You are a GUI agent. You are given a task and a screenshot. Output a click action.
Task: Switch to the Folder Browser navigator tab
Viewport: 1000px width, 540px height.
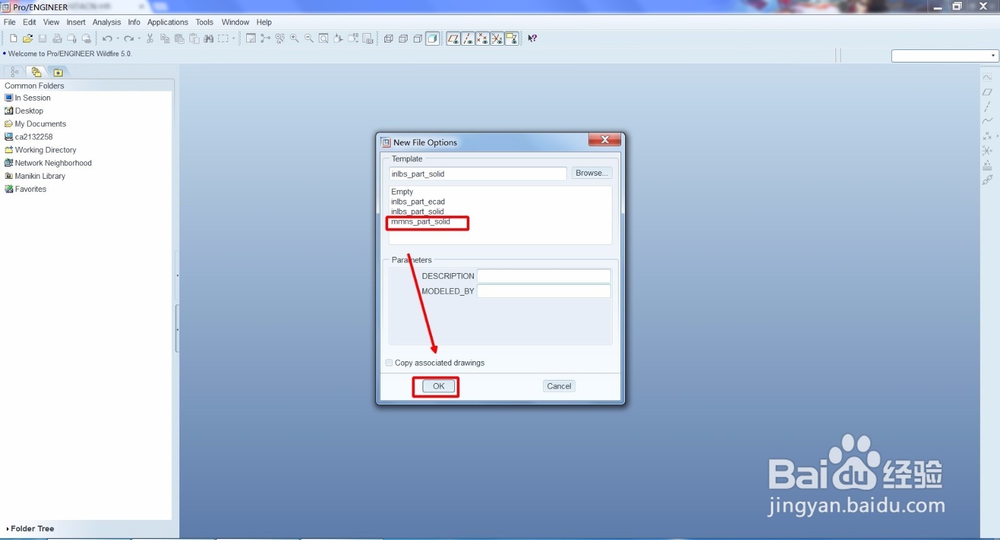click(x=36, y=72)
